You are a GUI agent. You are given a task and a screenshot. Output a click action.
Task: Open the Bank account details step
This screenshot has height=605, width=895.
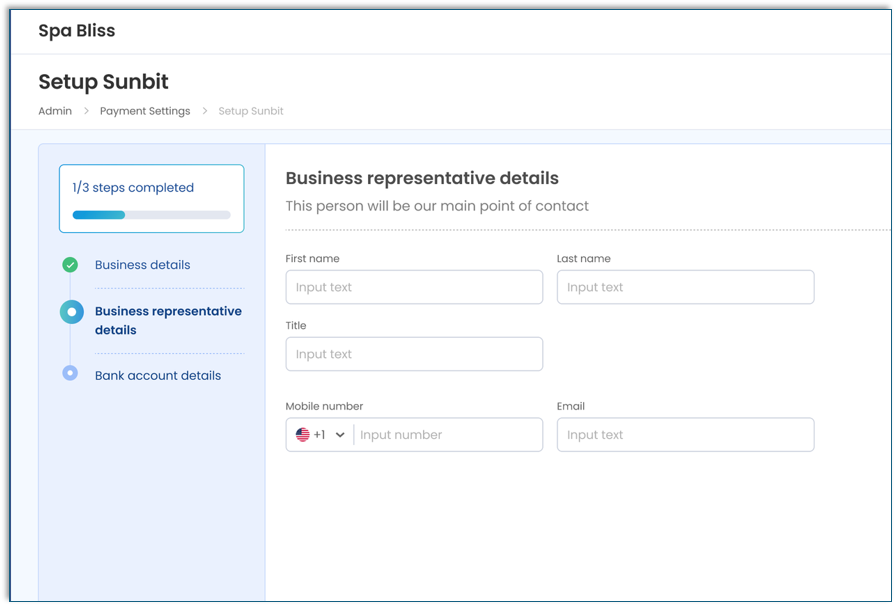pyautogui.click(x=158, y=376)
